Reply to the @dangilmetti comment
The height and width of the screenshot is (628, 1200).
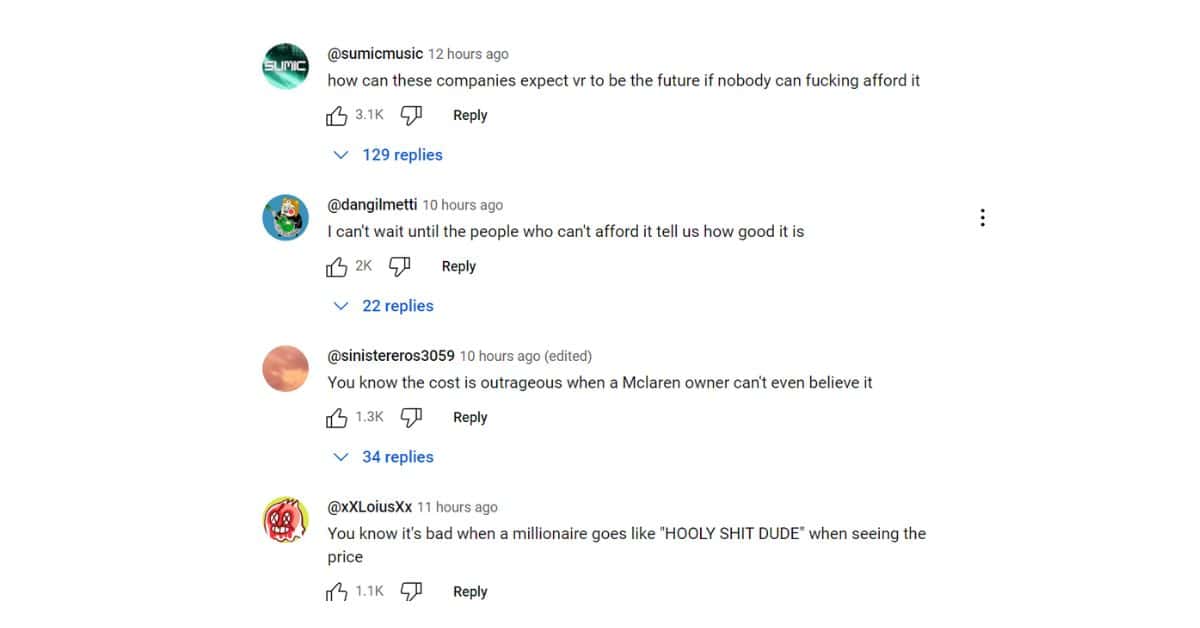pyautogui.click(x=458, y=266)
